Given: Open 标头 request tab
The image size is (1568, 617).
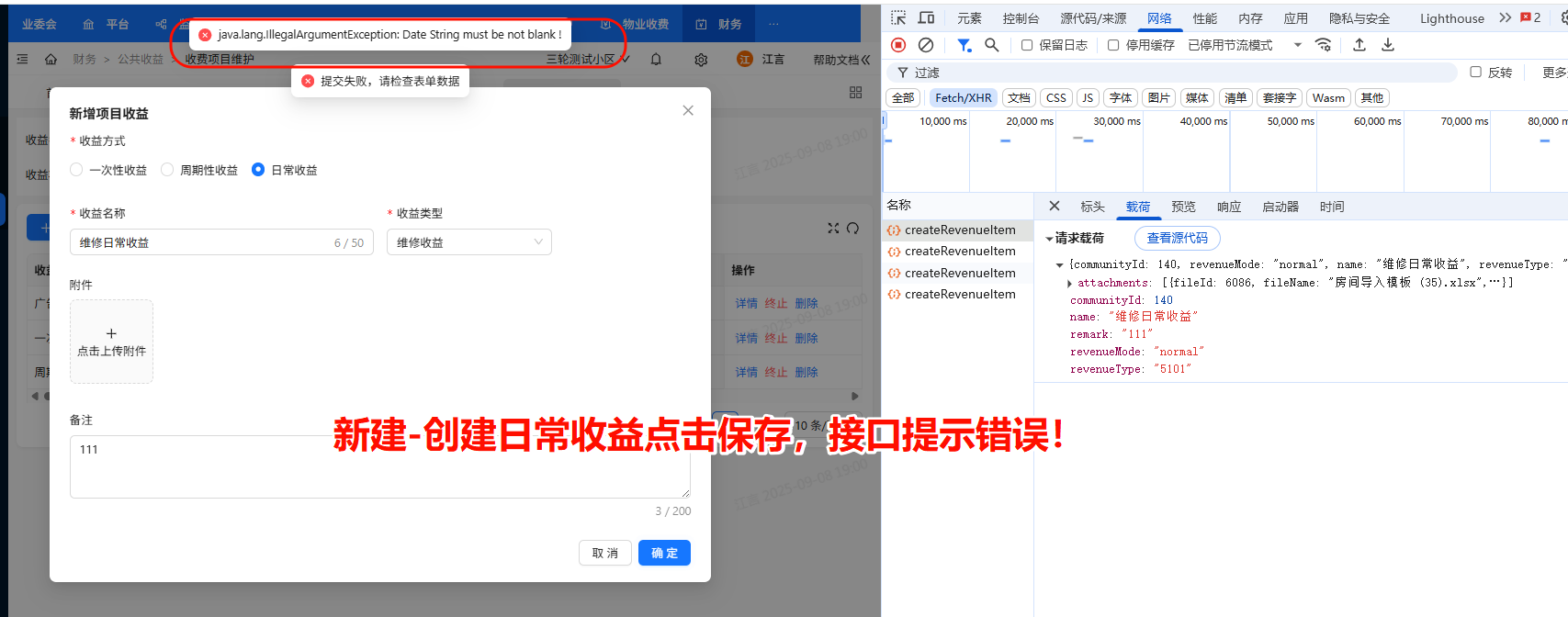Looking at the screenshot, I should (x=1092, y=207).
